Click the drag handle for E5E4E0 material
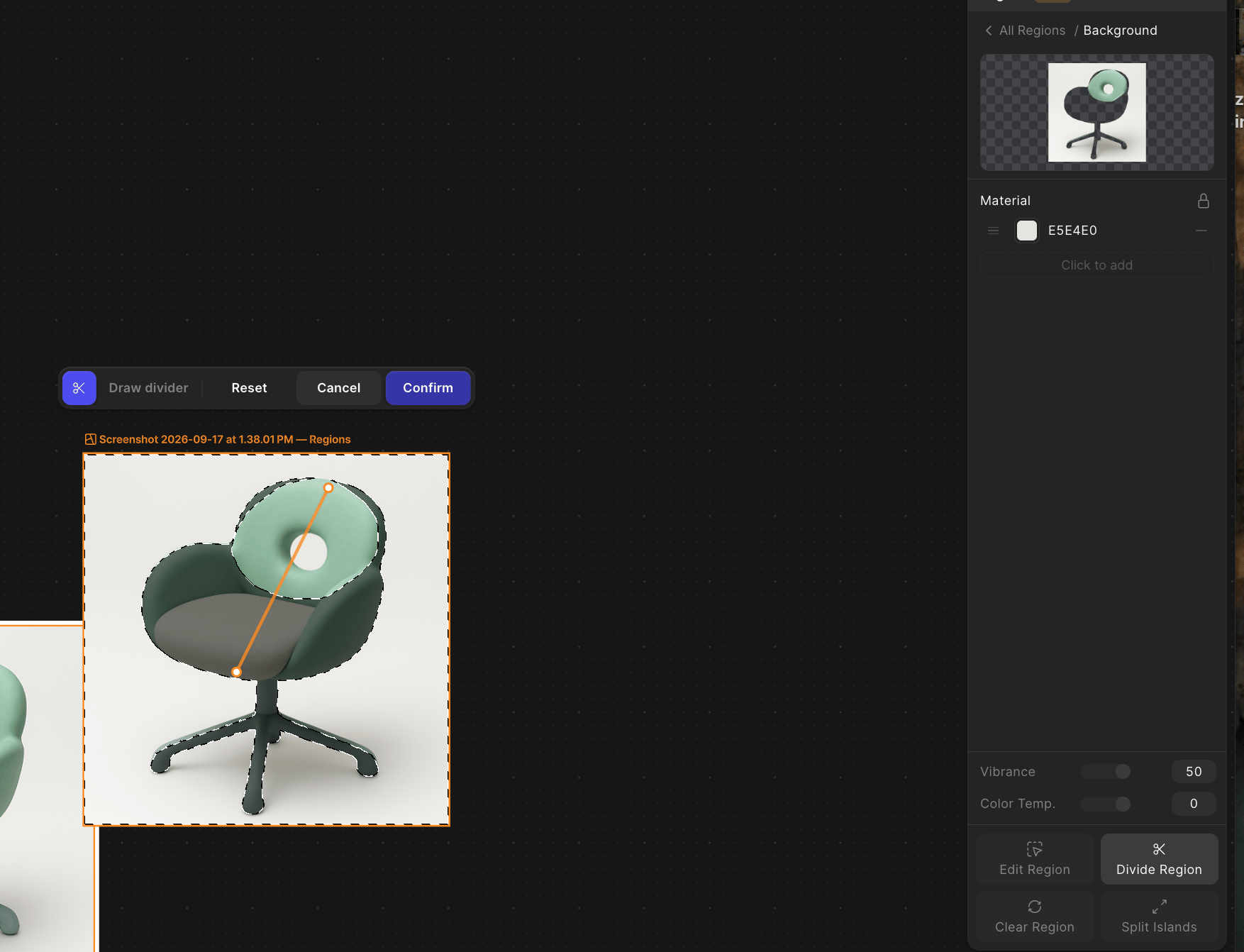The width and height of the screenshot is (1244, 952). pyautogui.click(x=993, y=231)
